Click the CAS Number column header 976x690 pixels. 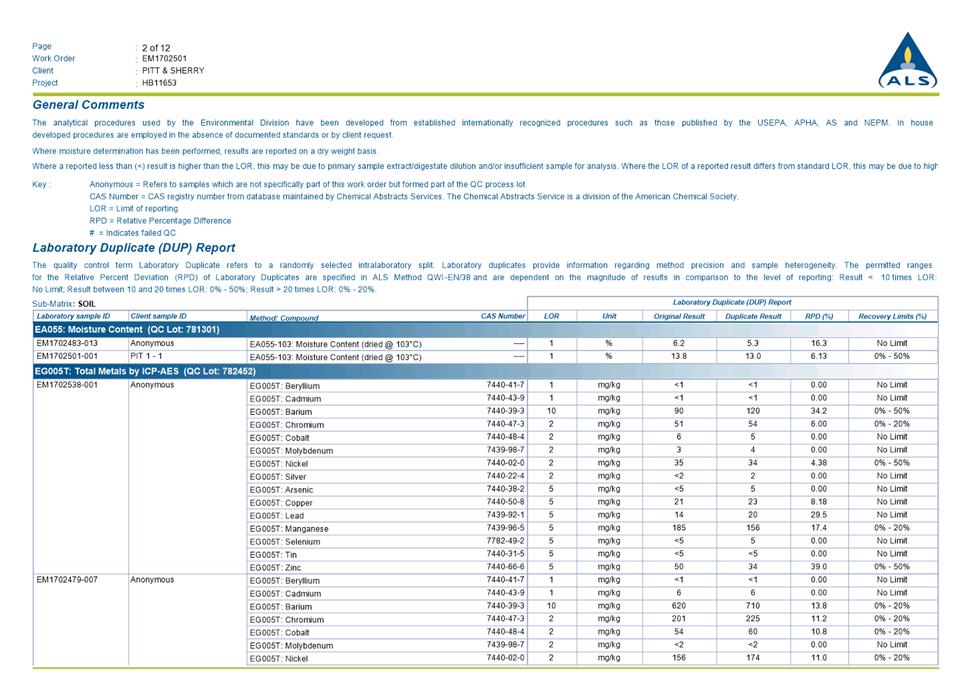click(503, 316)
